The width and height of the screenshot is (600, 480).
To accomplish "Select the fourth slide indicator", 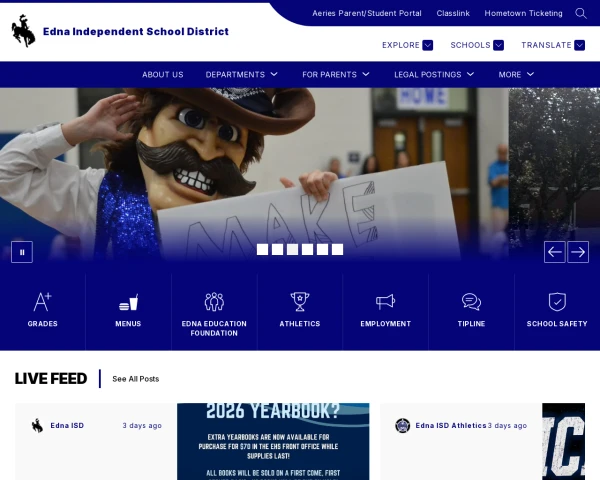I will [307, 250].
